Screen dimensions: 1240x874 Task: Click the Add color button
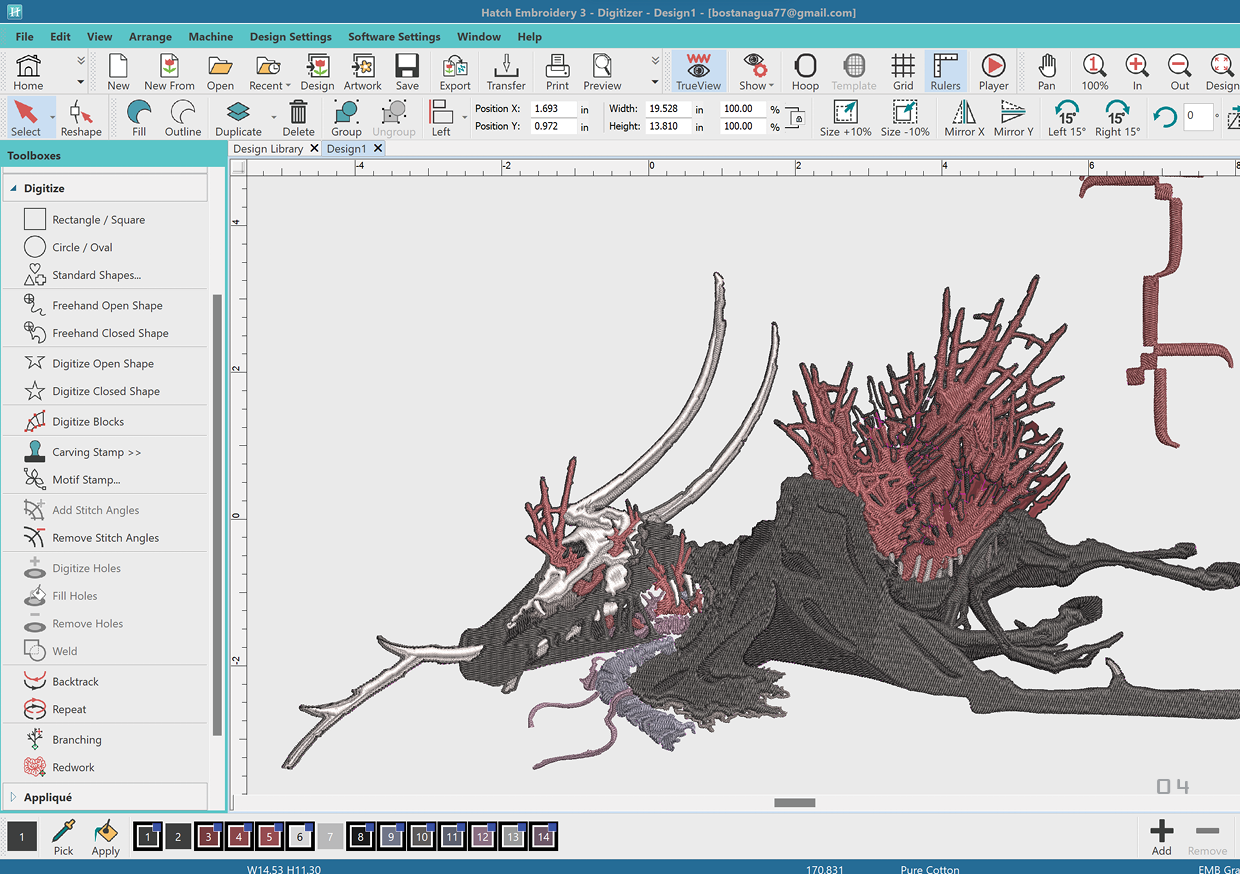1161,836
